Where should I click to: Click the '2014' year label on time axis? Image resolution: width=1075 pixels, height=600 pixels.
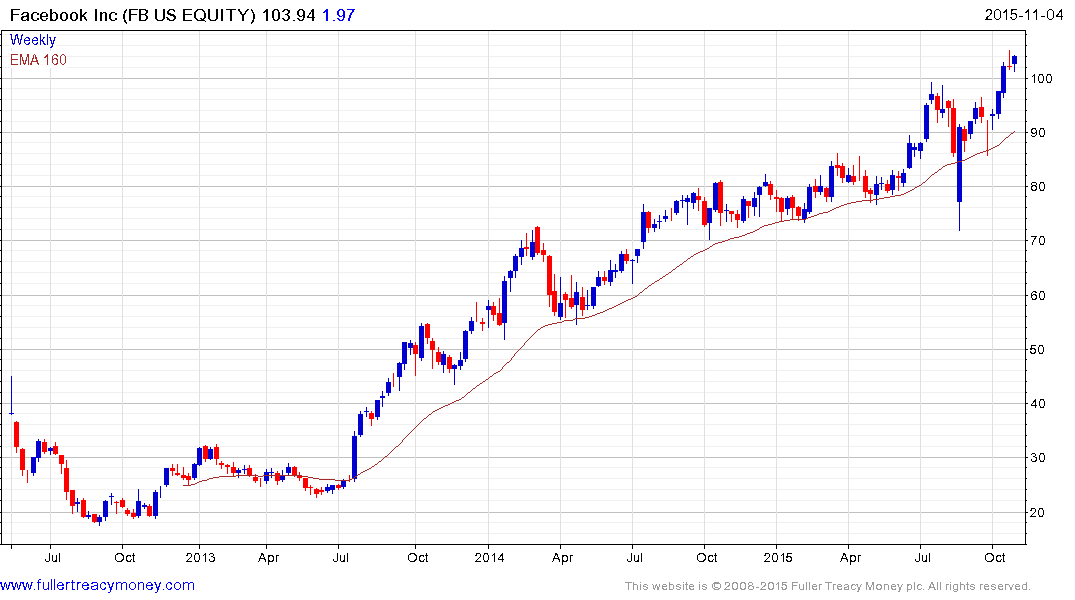point(489,557)
